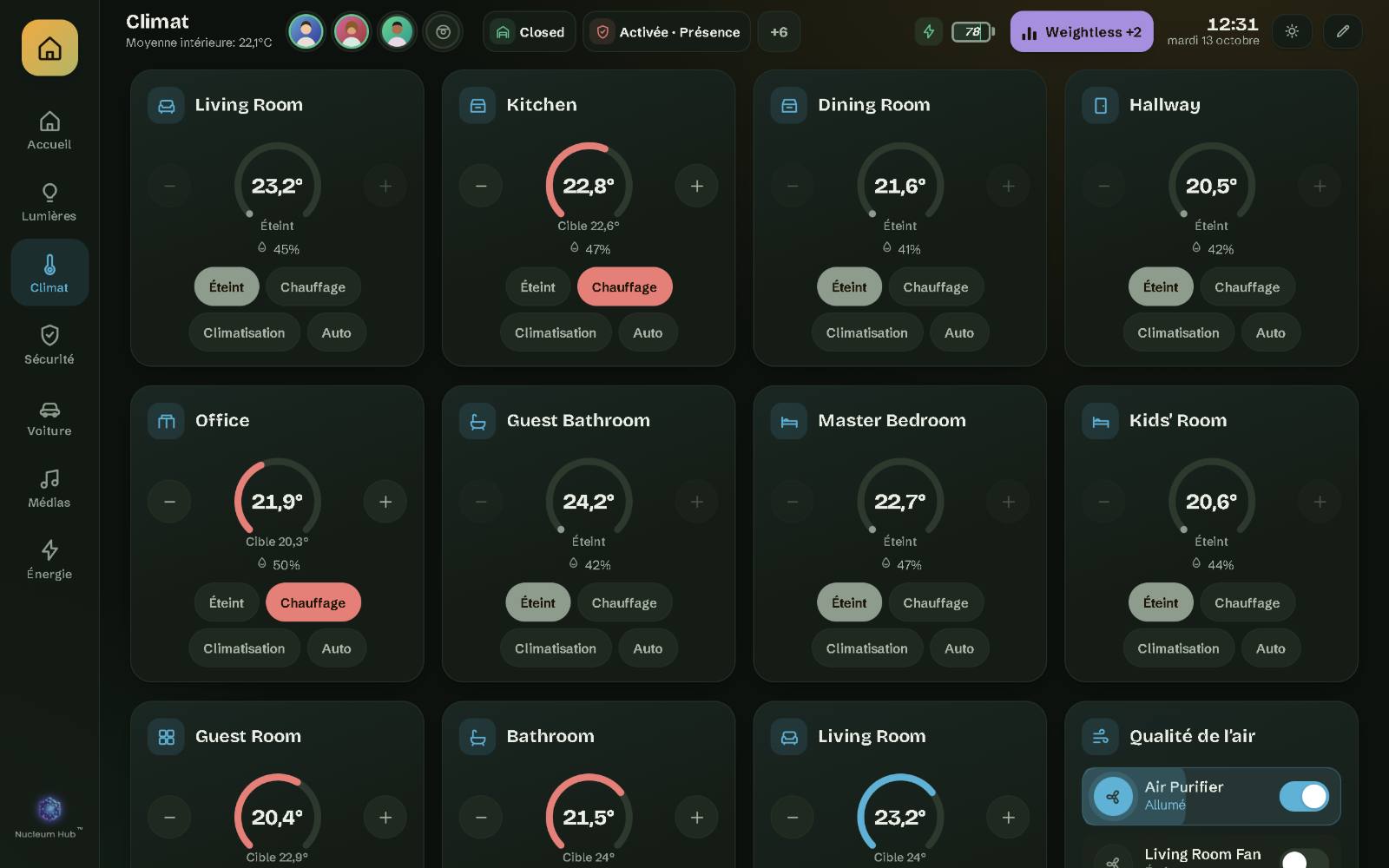Screen dimensions: 1389x868
Task: Select the Climat sidebar tab
Action: tap(49, 273)
